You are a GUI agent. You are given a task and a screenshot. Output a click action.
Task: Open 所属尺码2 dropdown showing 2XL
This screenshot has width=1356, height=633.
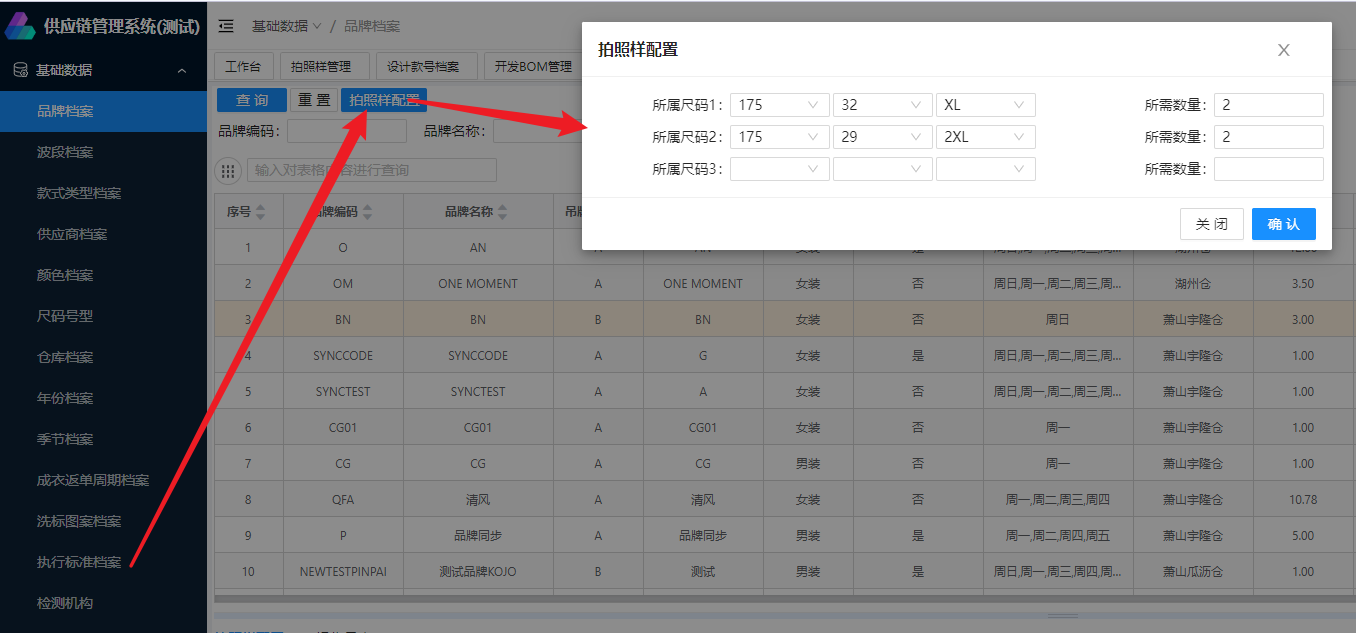pos(985,137)
